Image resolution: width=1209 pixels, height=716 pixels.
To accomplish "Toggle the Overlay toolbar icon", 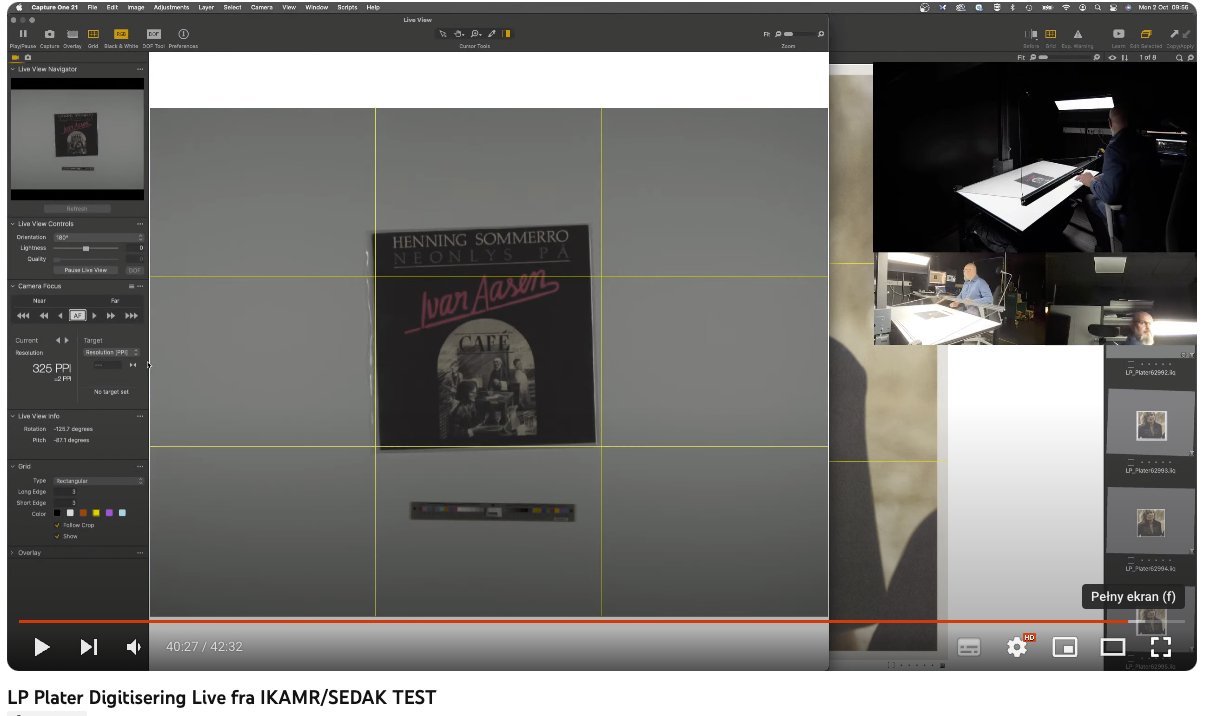I will pyautogui.click(x=73, y=34).
